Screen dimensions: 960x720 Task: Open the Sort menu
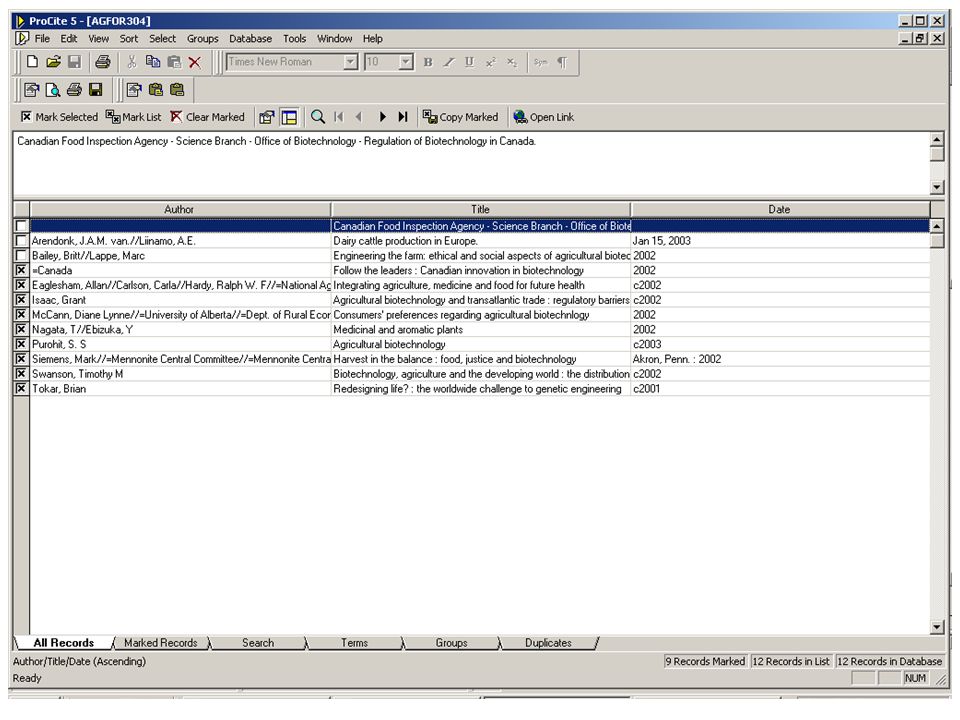(129, 39)
